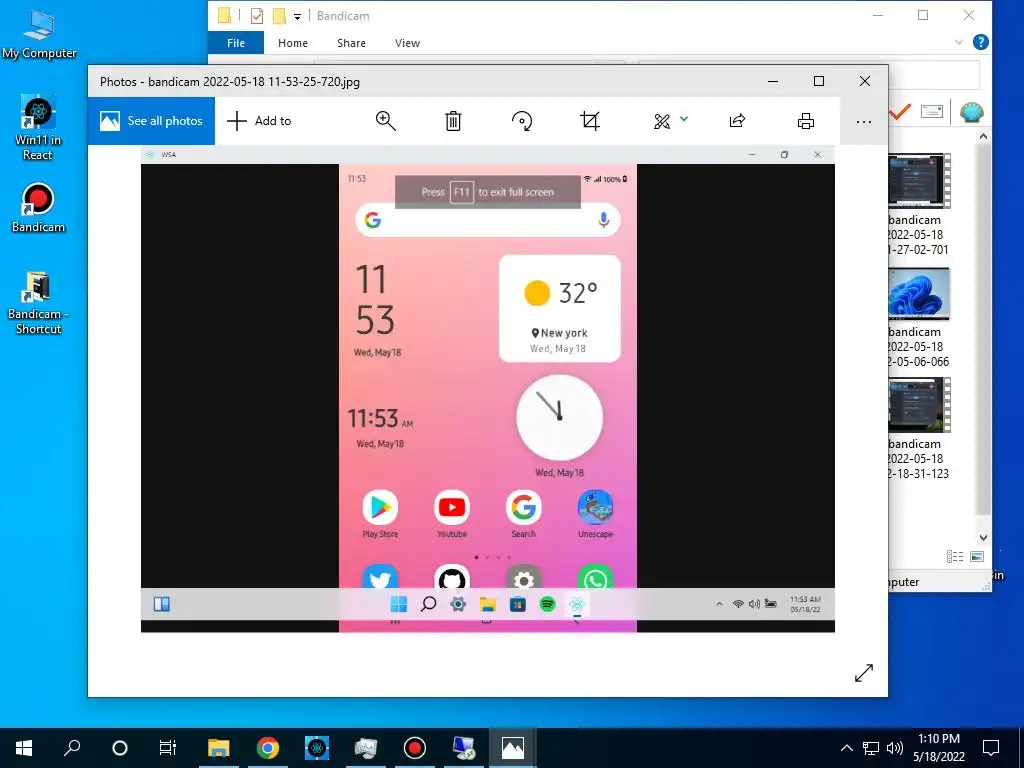Open Bandicam recorder on taskbar
Screen dimensions: 1024x768
click(x=414, y=748)
